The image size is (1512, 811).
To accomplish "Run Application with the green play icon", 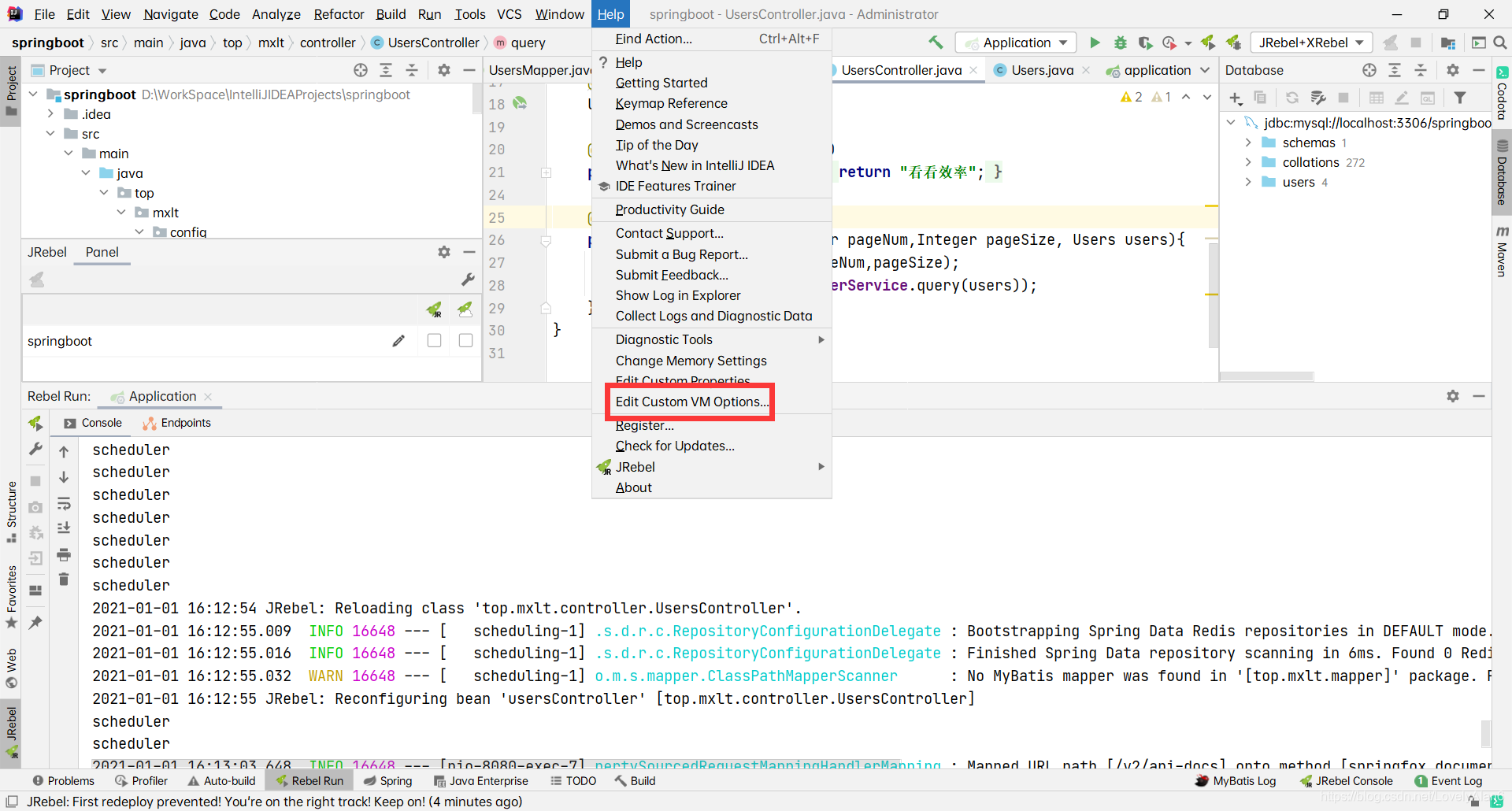I will 1095,43.
